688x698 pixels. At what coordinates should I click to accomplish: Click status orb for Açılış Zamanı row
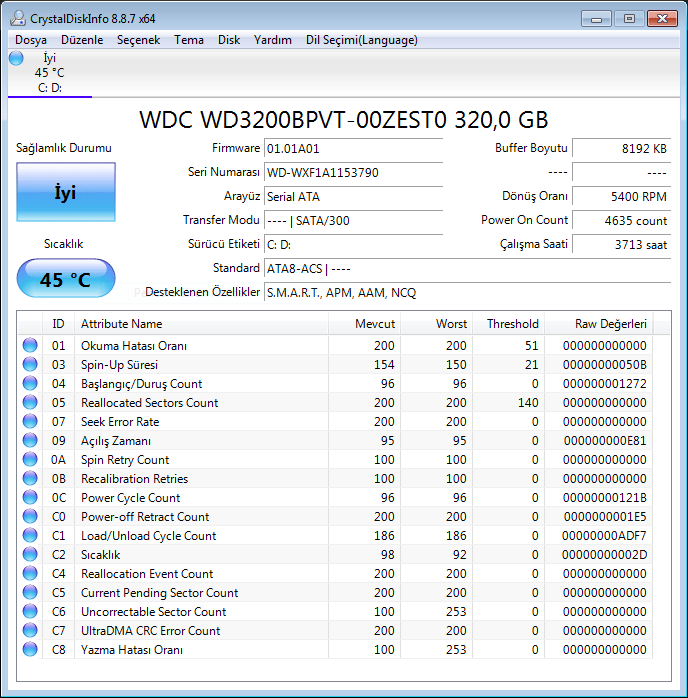[30, 440]
